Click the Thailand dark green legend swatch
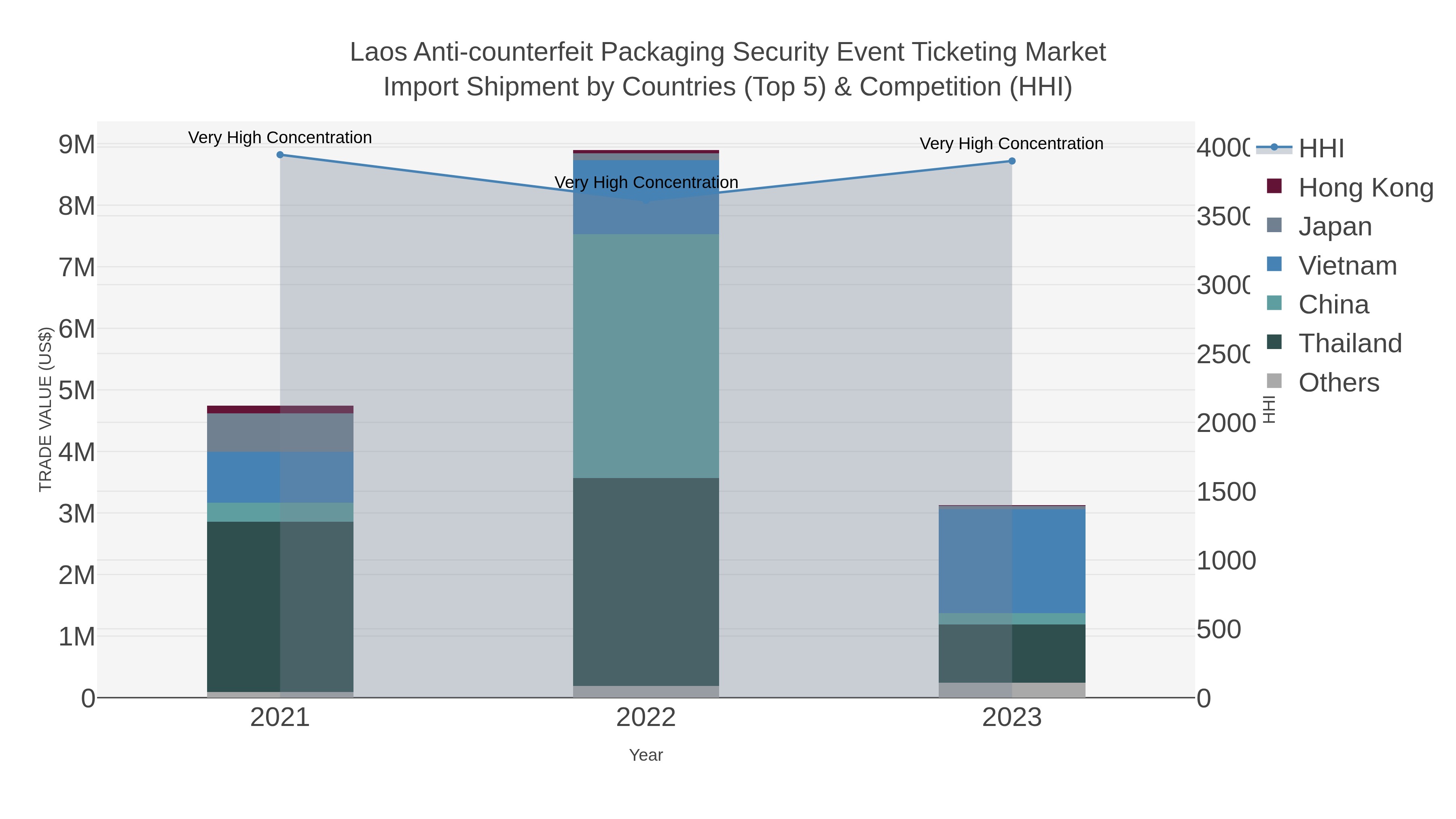The width and height of the screenshot is (1456, 819). tap(1274, 342)
